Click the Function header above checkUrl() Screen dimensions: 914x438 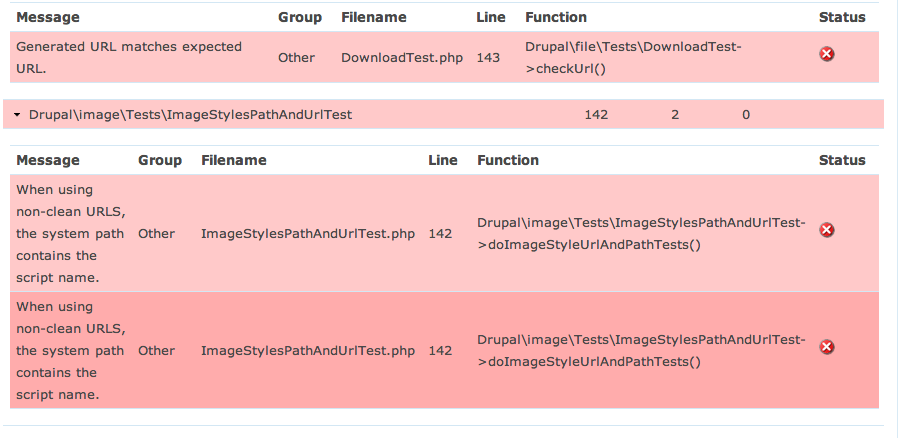tap(556, 17)
